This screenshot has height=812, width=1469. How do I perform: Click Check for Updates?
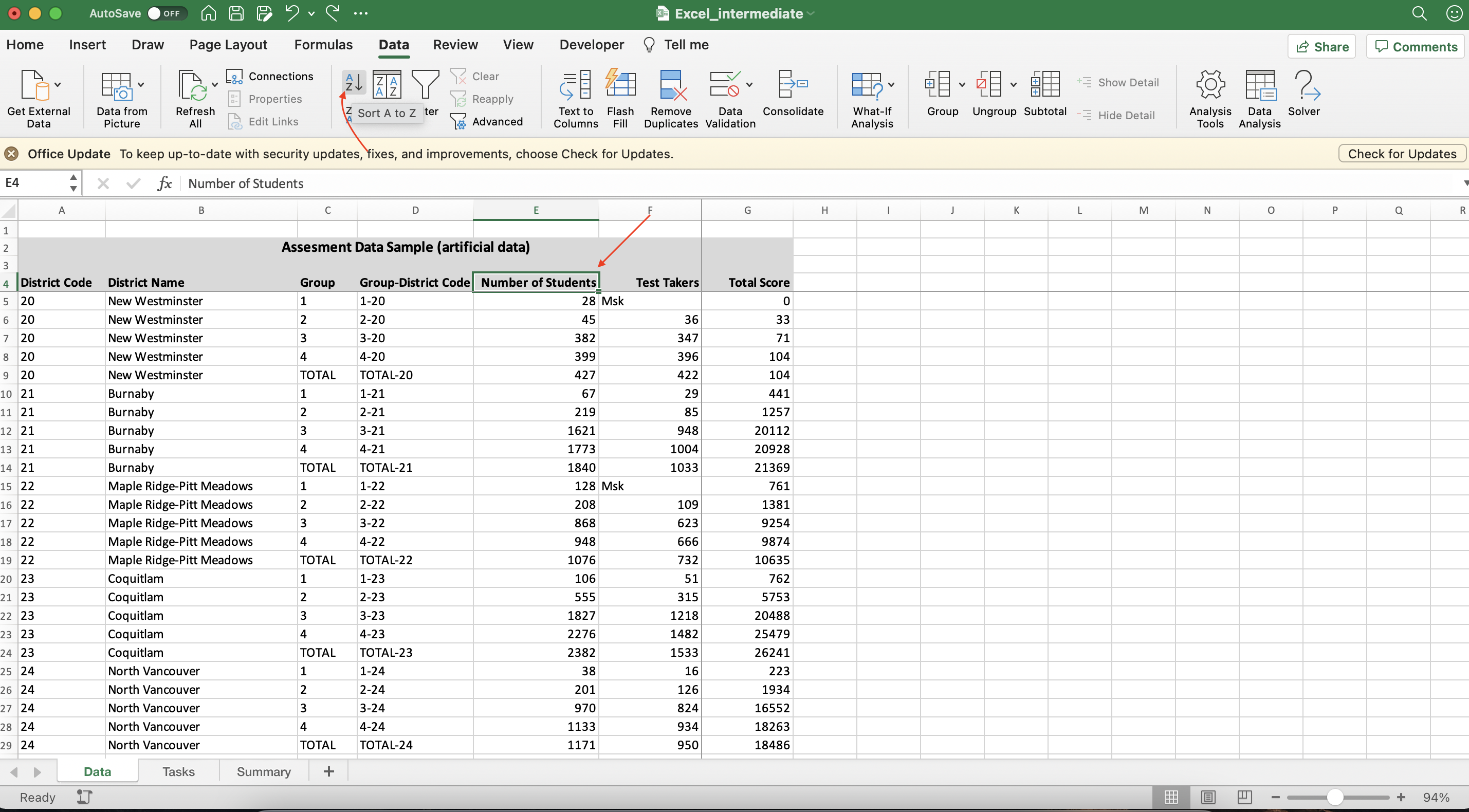coord(1402,153)
